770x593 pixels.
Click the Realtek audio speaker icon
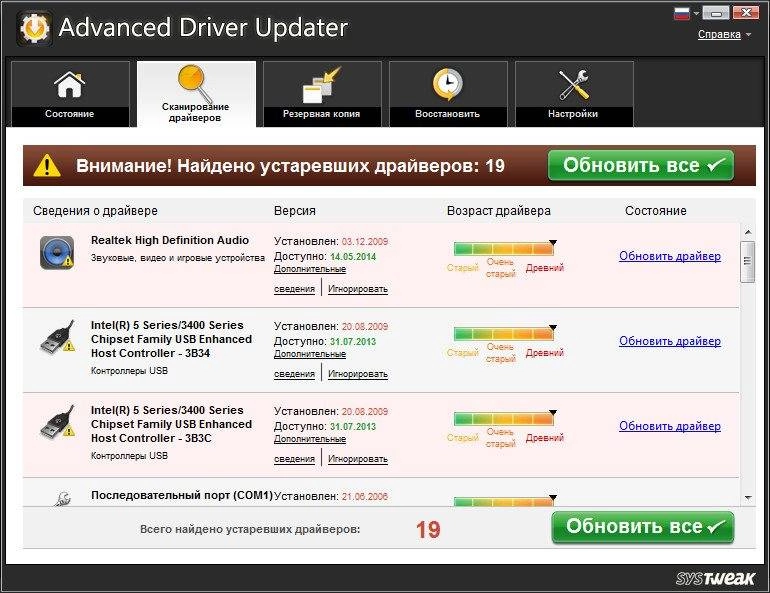tap(57, 252)
